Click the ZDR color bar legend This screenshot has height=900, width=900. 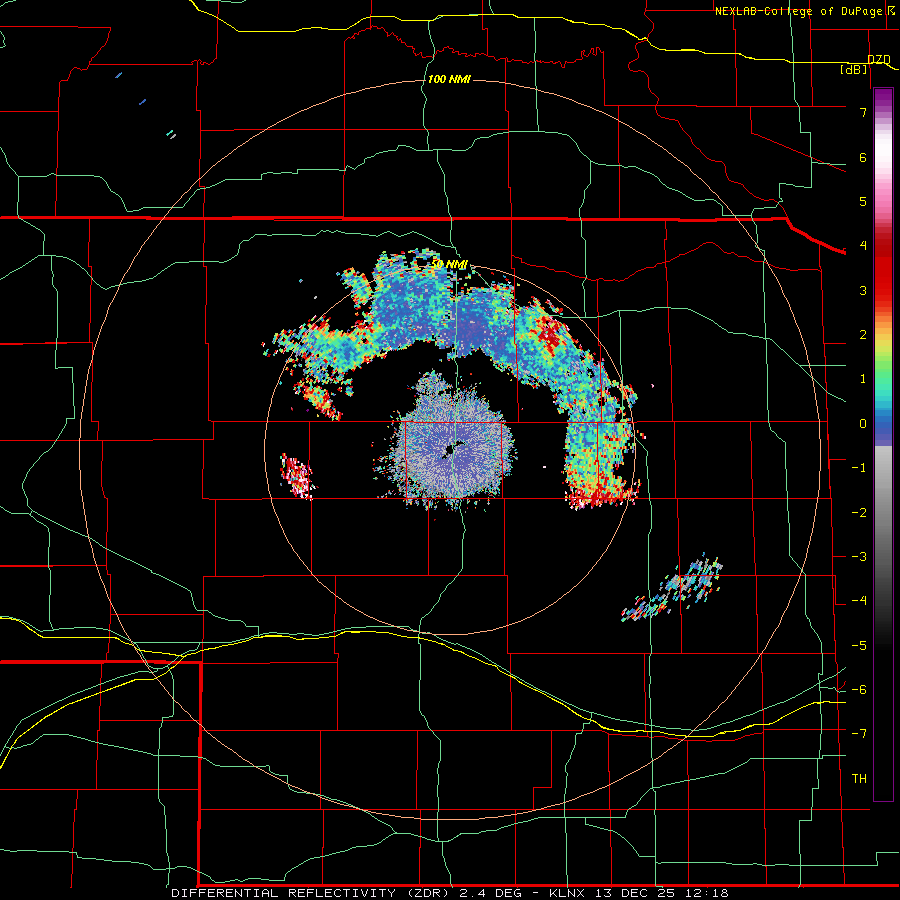(883, 445)
